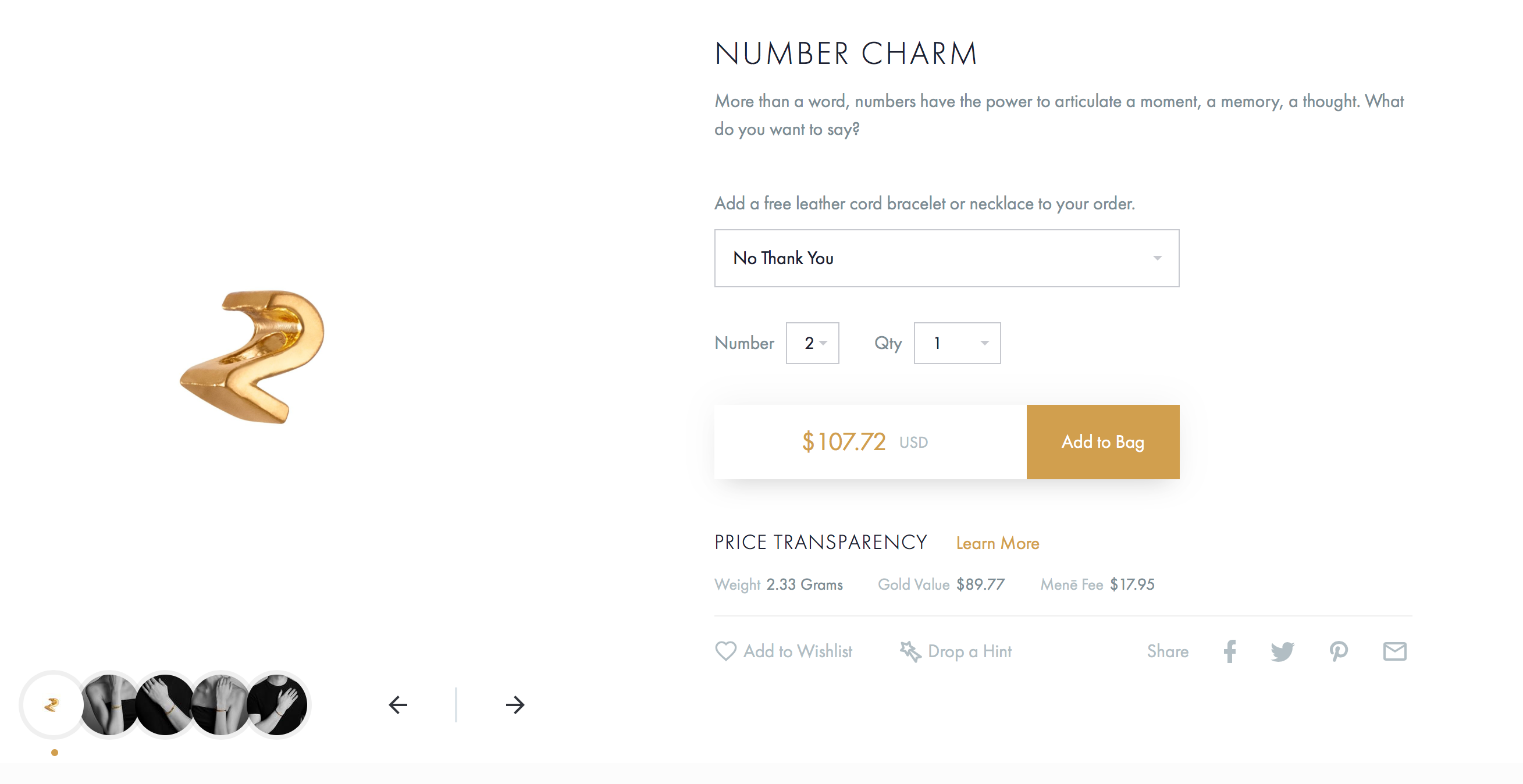Pin product with Pinterest icon
This screenshot has height=784, width=1523.
pos(1339,651)
